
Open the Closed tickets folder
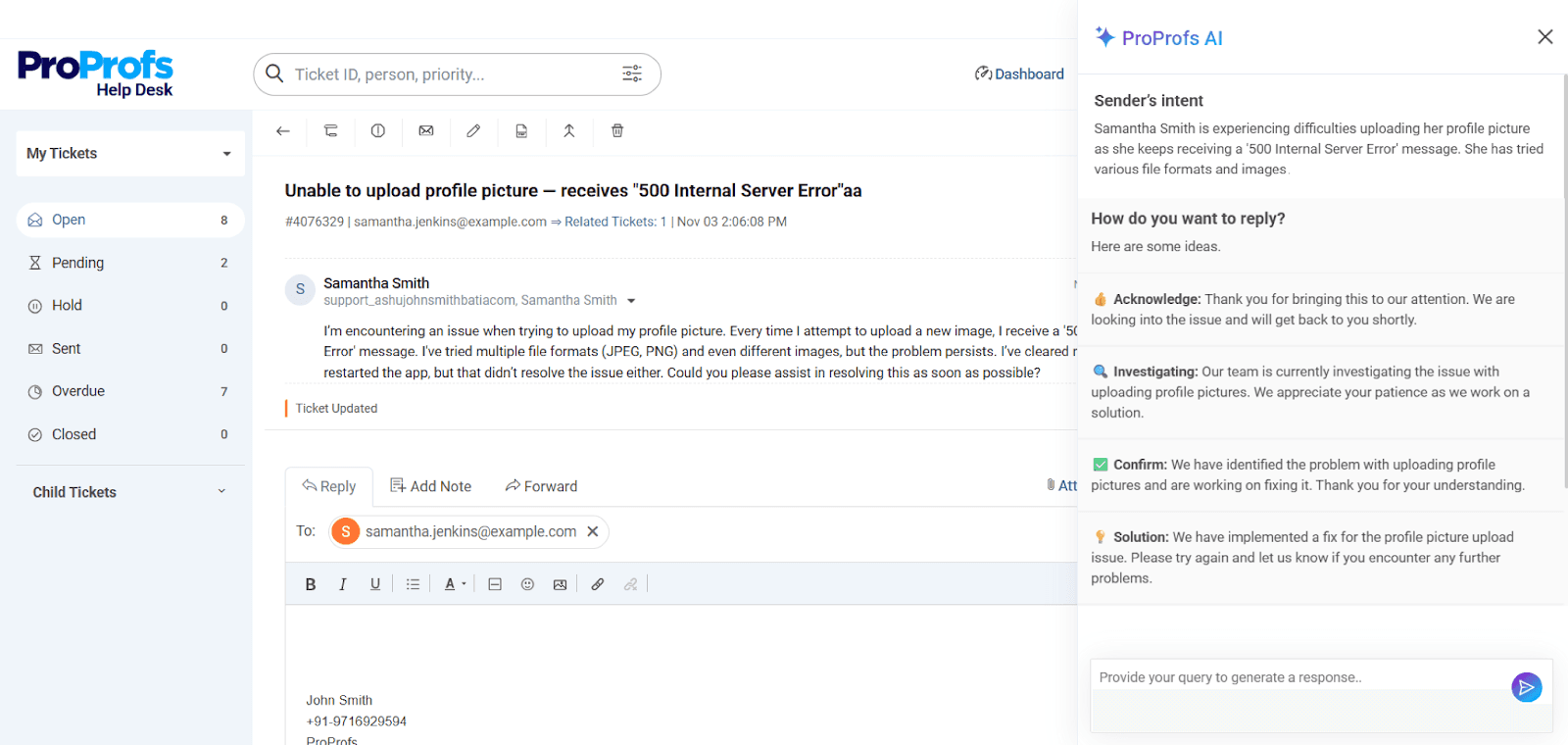[130, 434]
